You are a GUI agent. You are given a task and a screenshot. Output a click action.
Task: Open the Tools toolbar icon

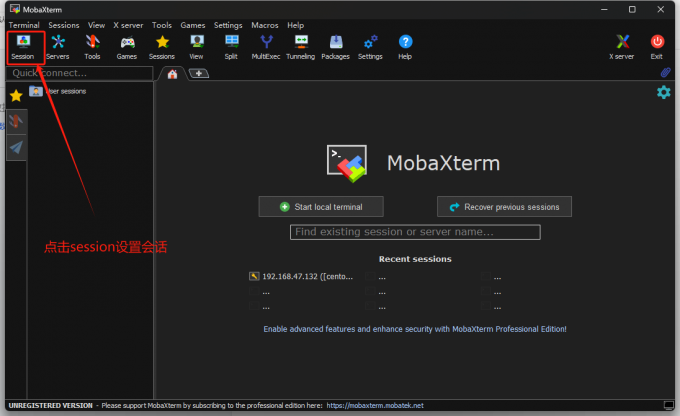coord(92,47)
